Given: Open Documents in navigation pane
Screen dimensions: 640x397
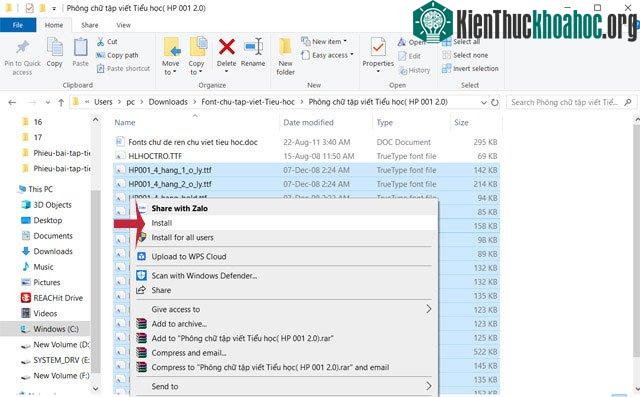Looking at the screenshot, I should click(x=53, y=236).
